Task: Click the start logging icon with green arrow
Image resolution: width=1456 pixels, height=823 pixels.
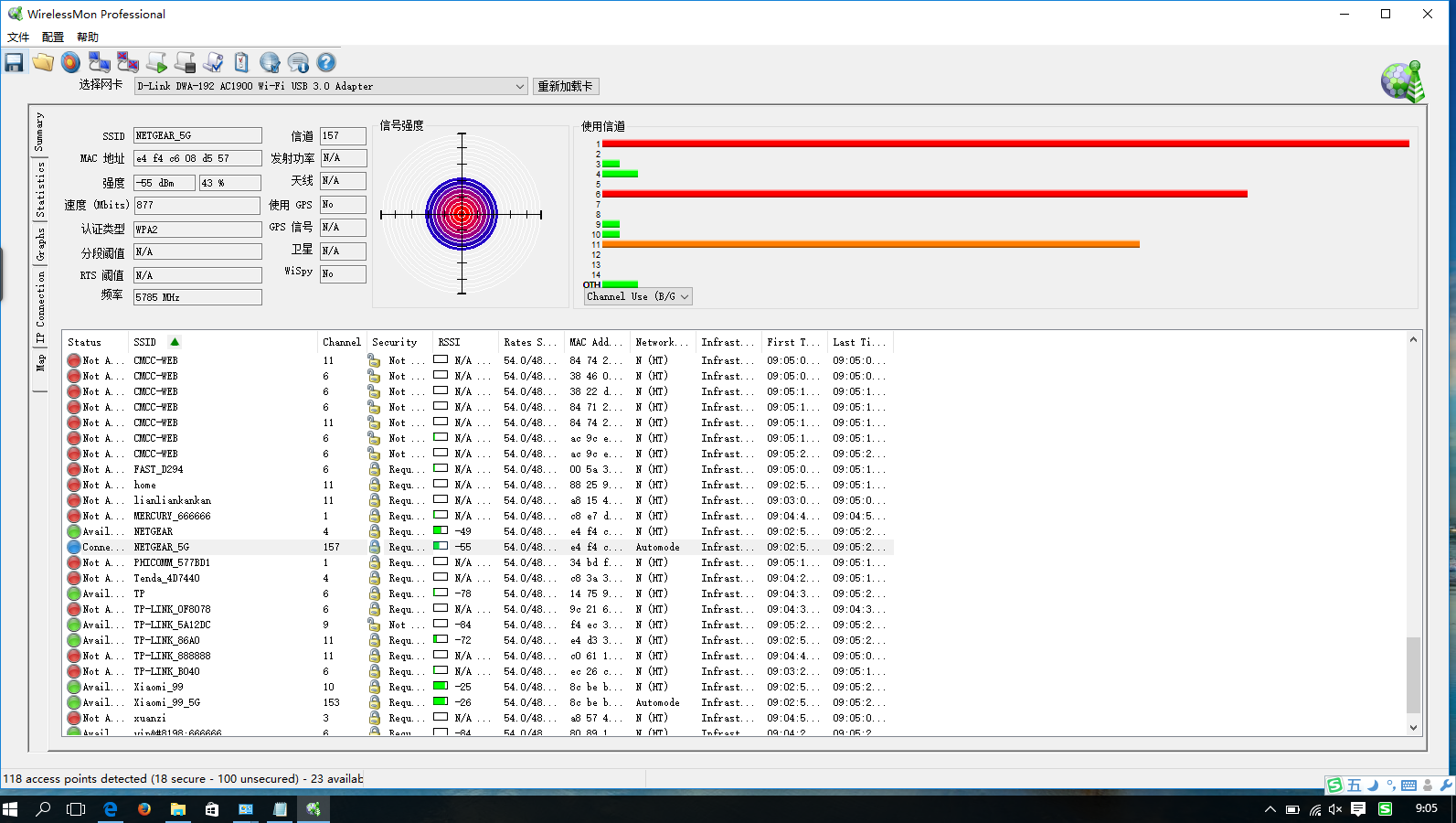Action: click(x=156, y=62)
